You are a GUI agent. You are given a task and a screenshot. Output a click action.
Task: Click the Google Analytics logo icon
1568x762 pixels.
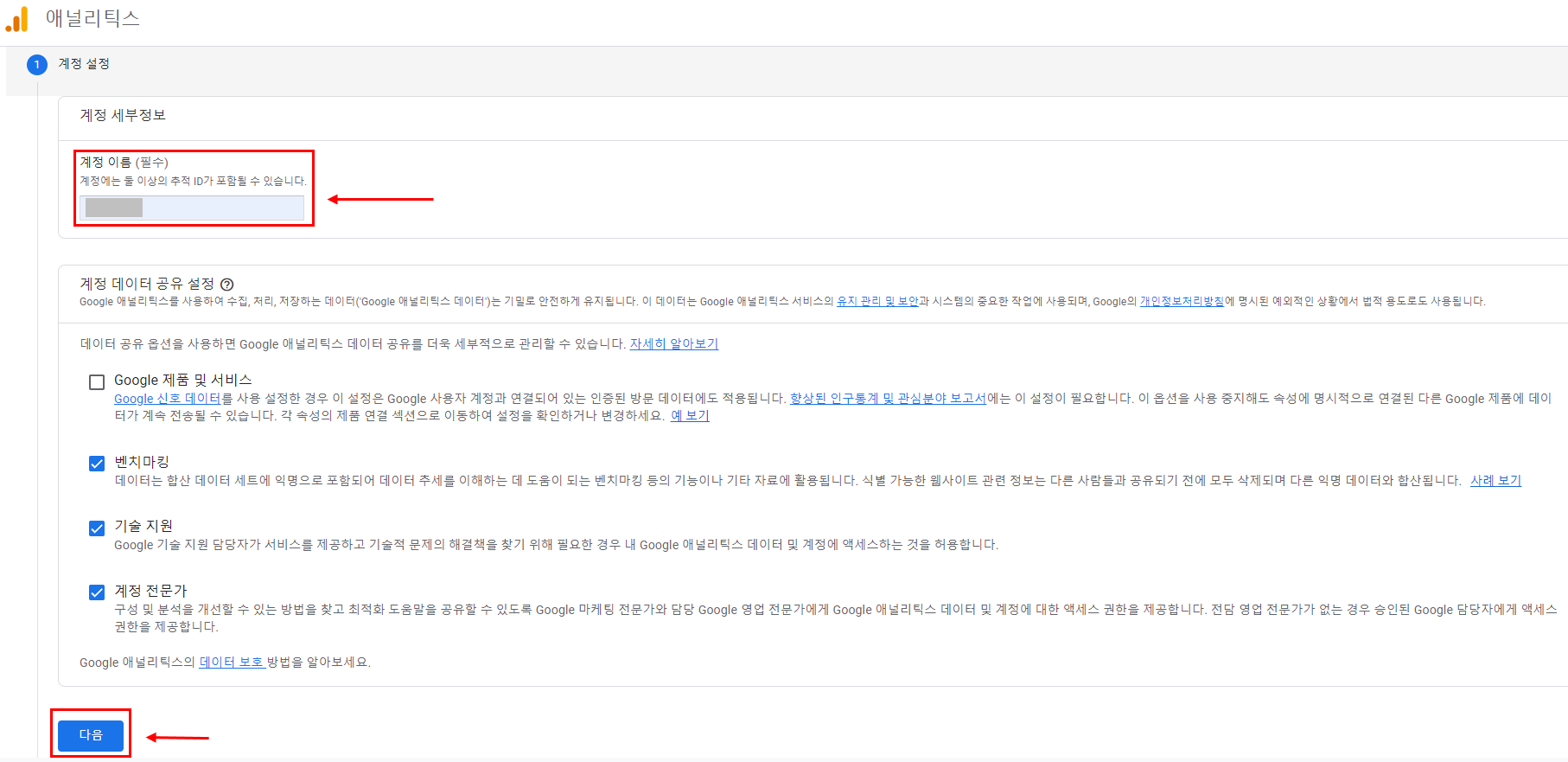[16, 19]
